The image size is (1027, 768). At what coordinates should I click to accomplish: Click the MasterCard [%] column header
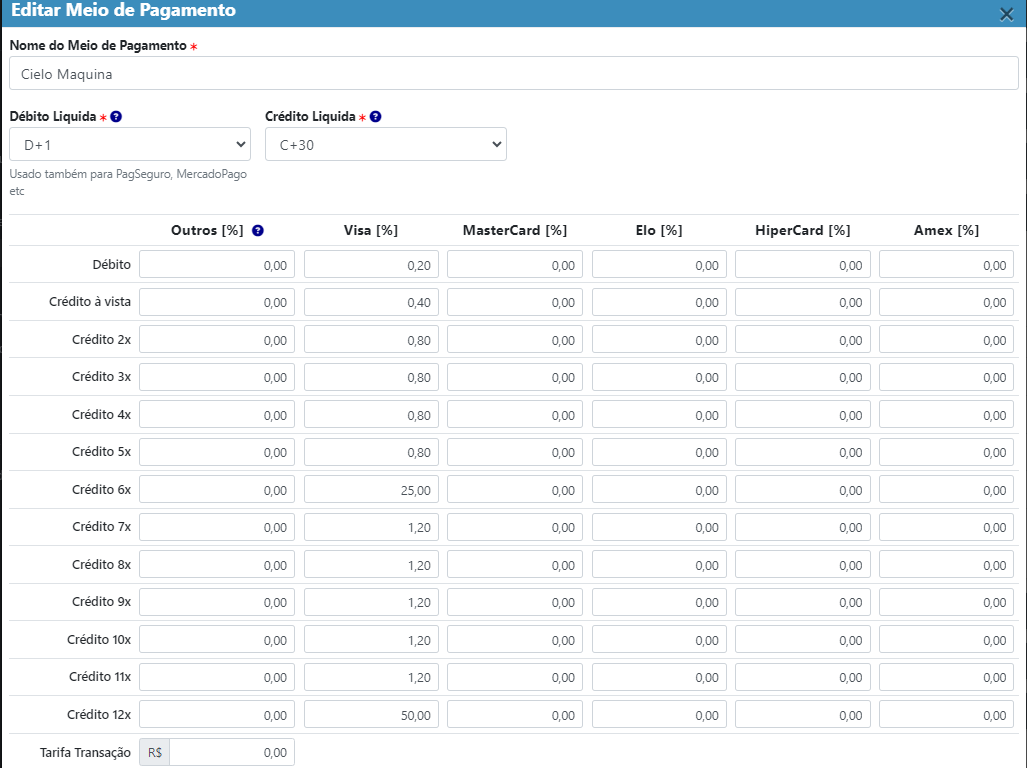coord(515,230)
